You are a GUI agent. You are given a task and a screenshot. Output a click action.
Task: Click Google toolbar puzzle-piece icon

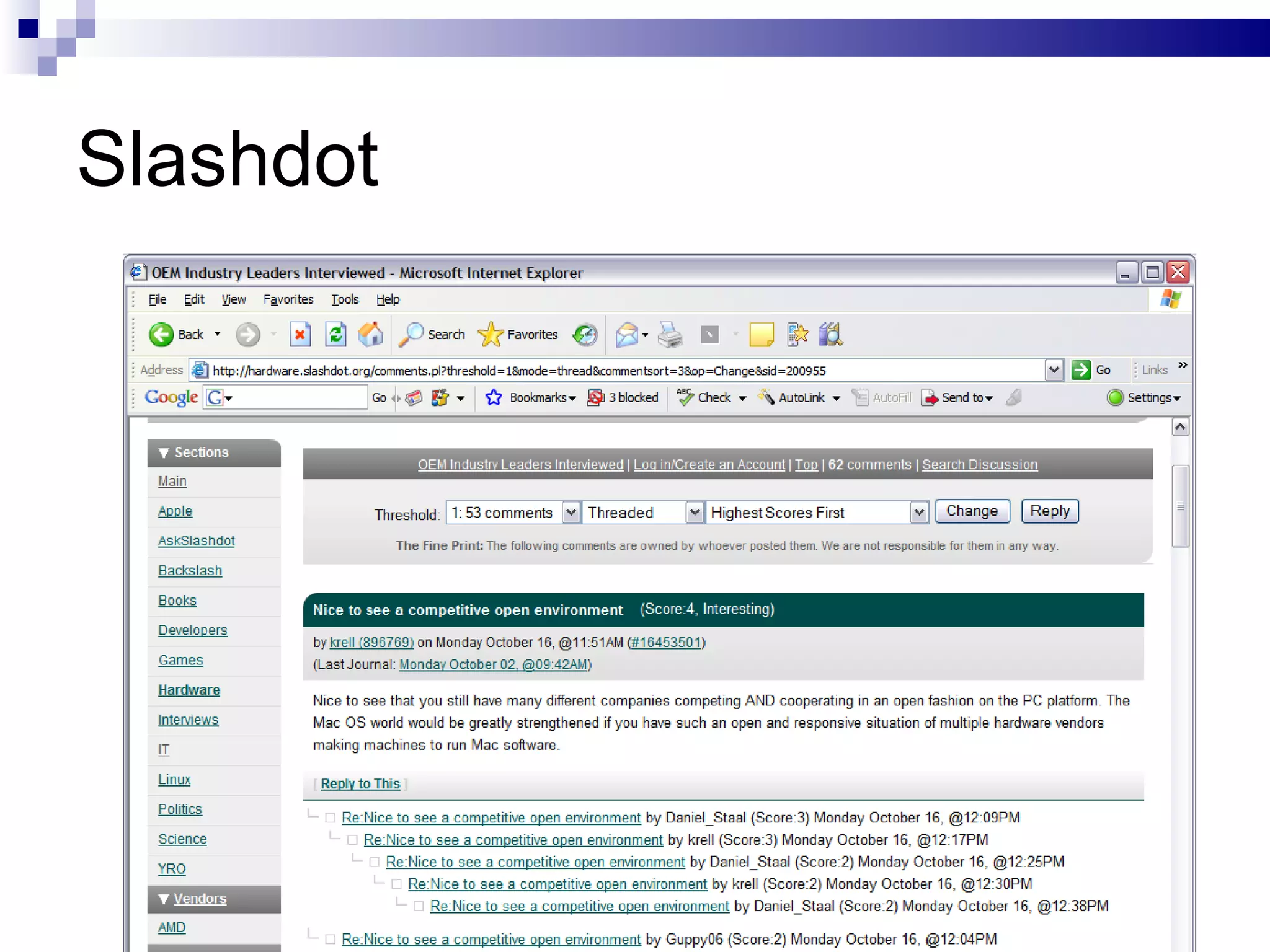(440, 397)
